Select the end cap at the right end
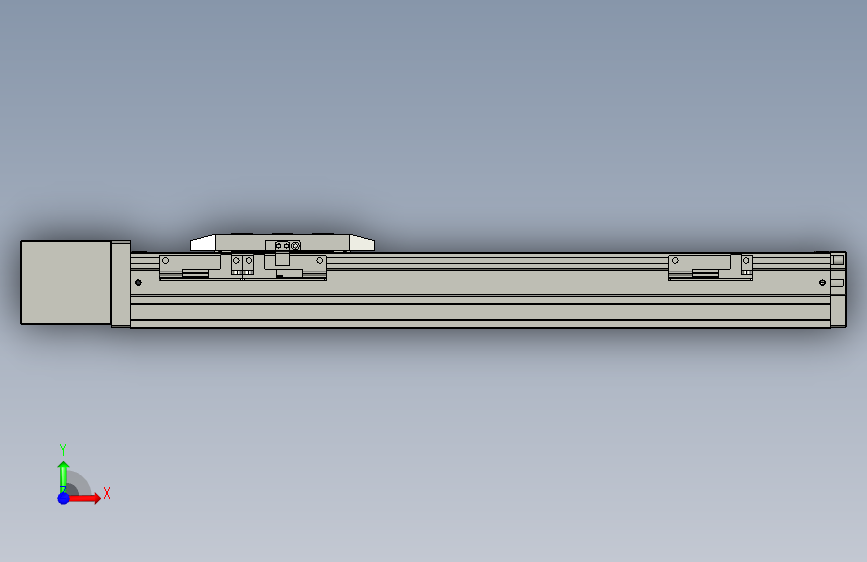This screenshot has width=867, height=562. [838, 289]
